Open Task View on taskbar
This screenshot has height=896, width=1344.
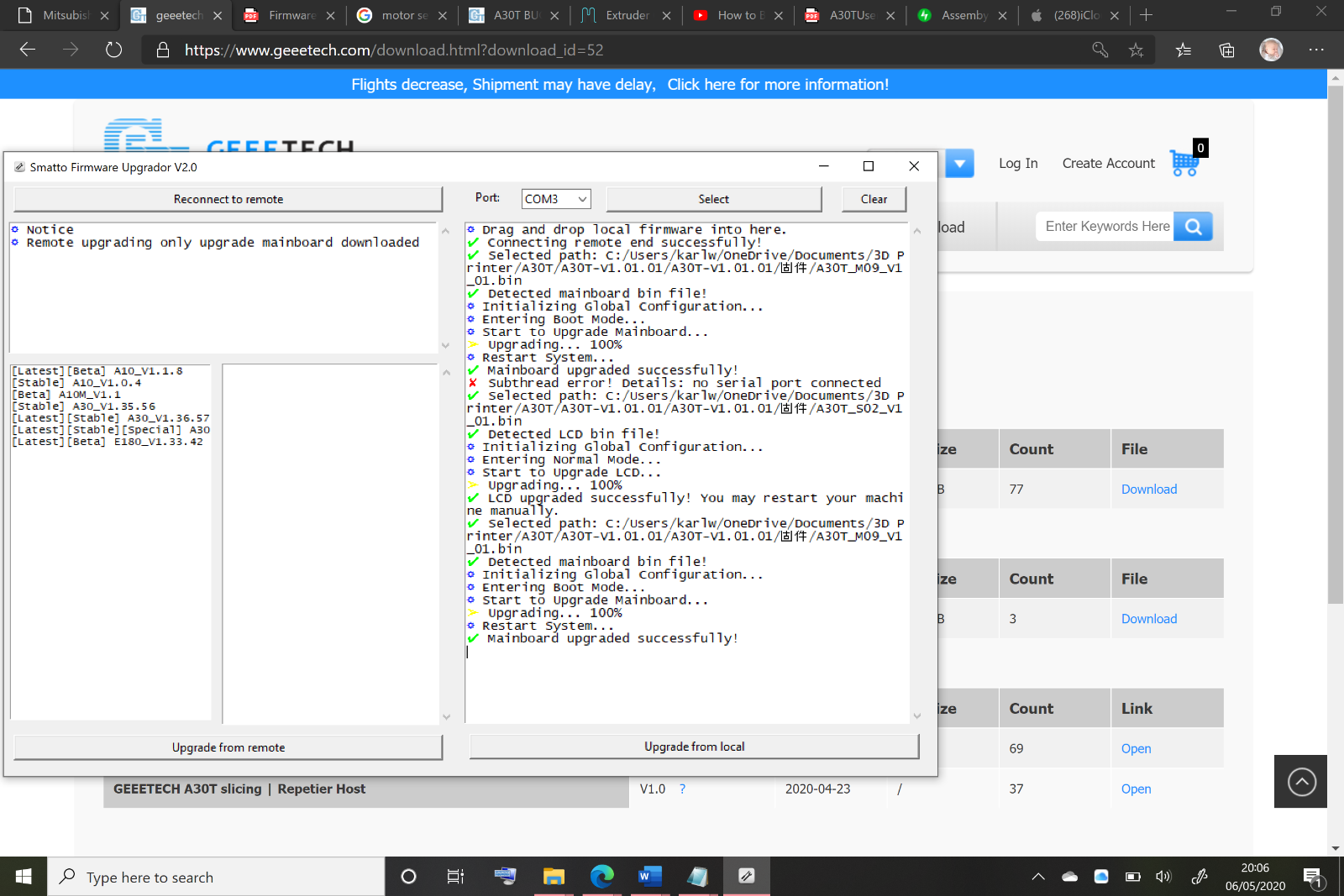[455, 877]
